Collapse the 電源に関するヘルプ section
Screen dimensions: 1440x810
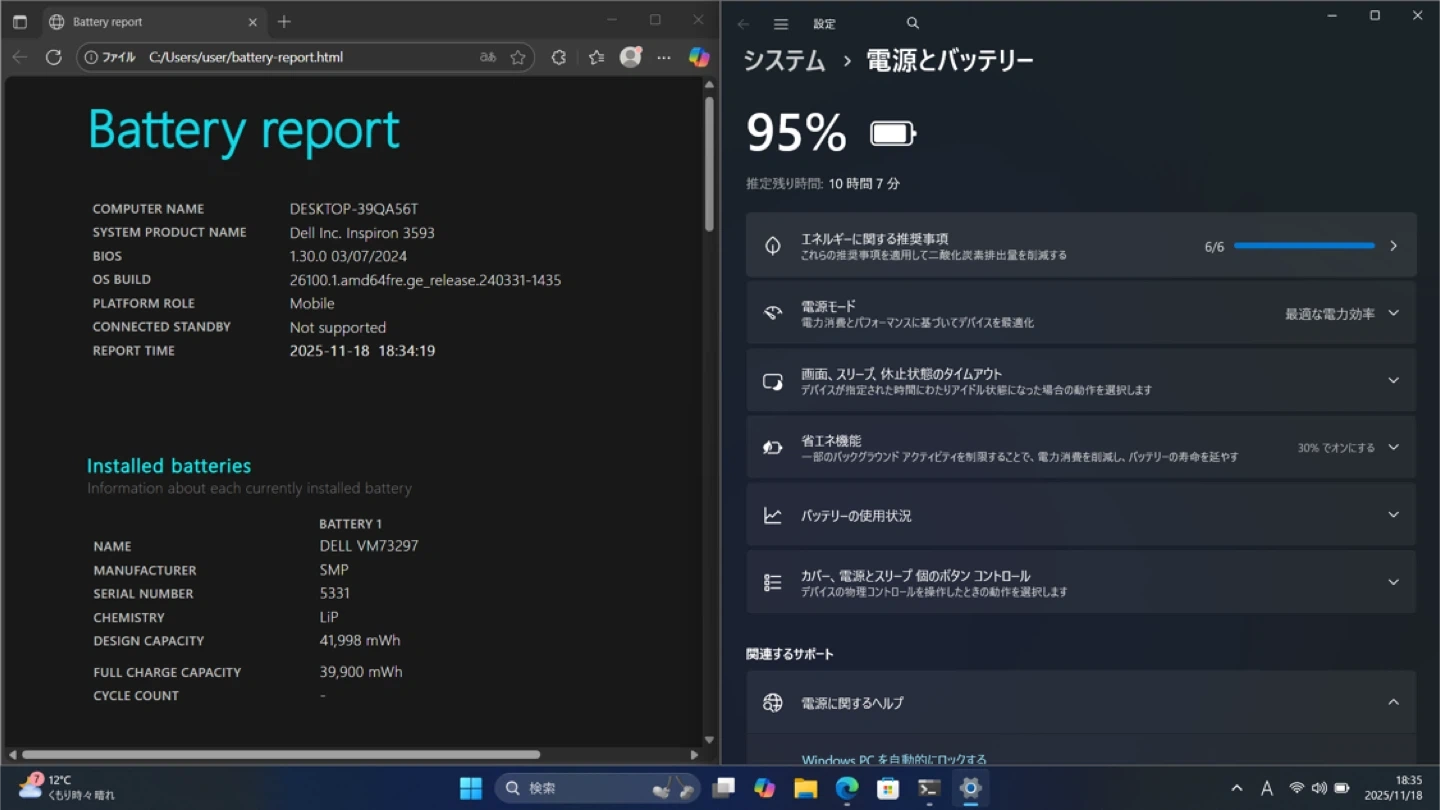click(x=1393, y=702)
